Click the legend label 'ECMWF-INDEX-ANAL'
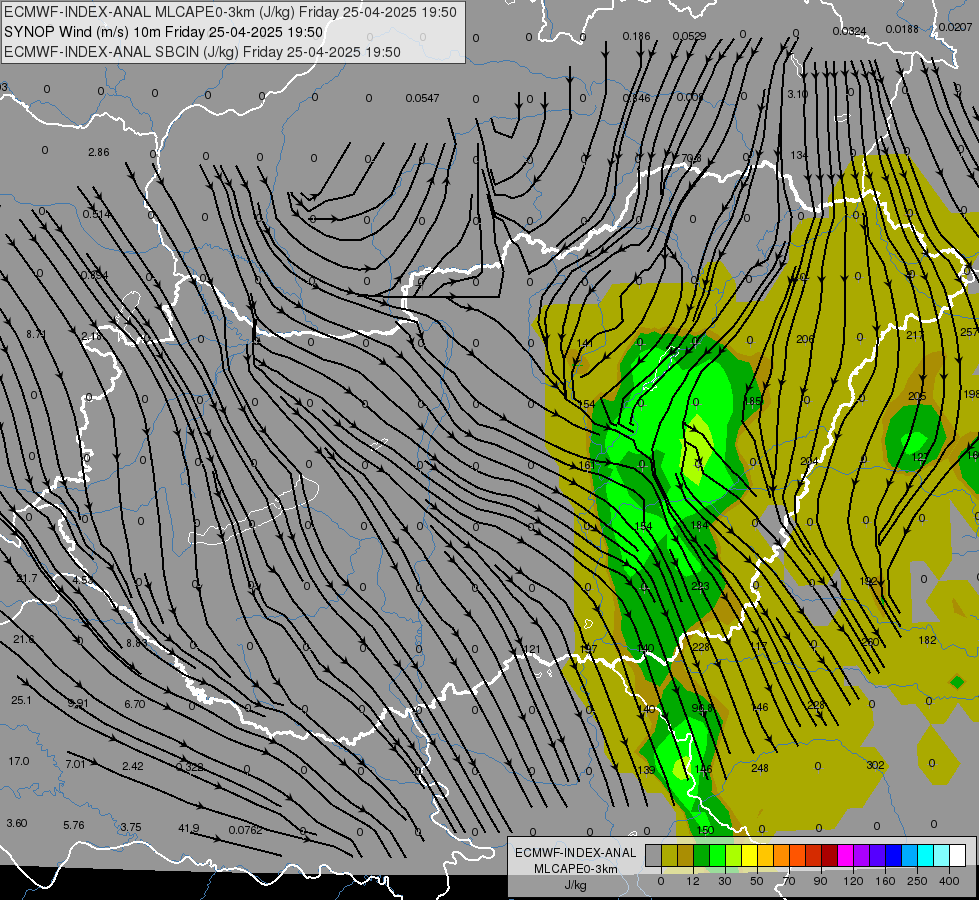 576,853
